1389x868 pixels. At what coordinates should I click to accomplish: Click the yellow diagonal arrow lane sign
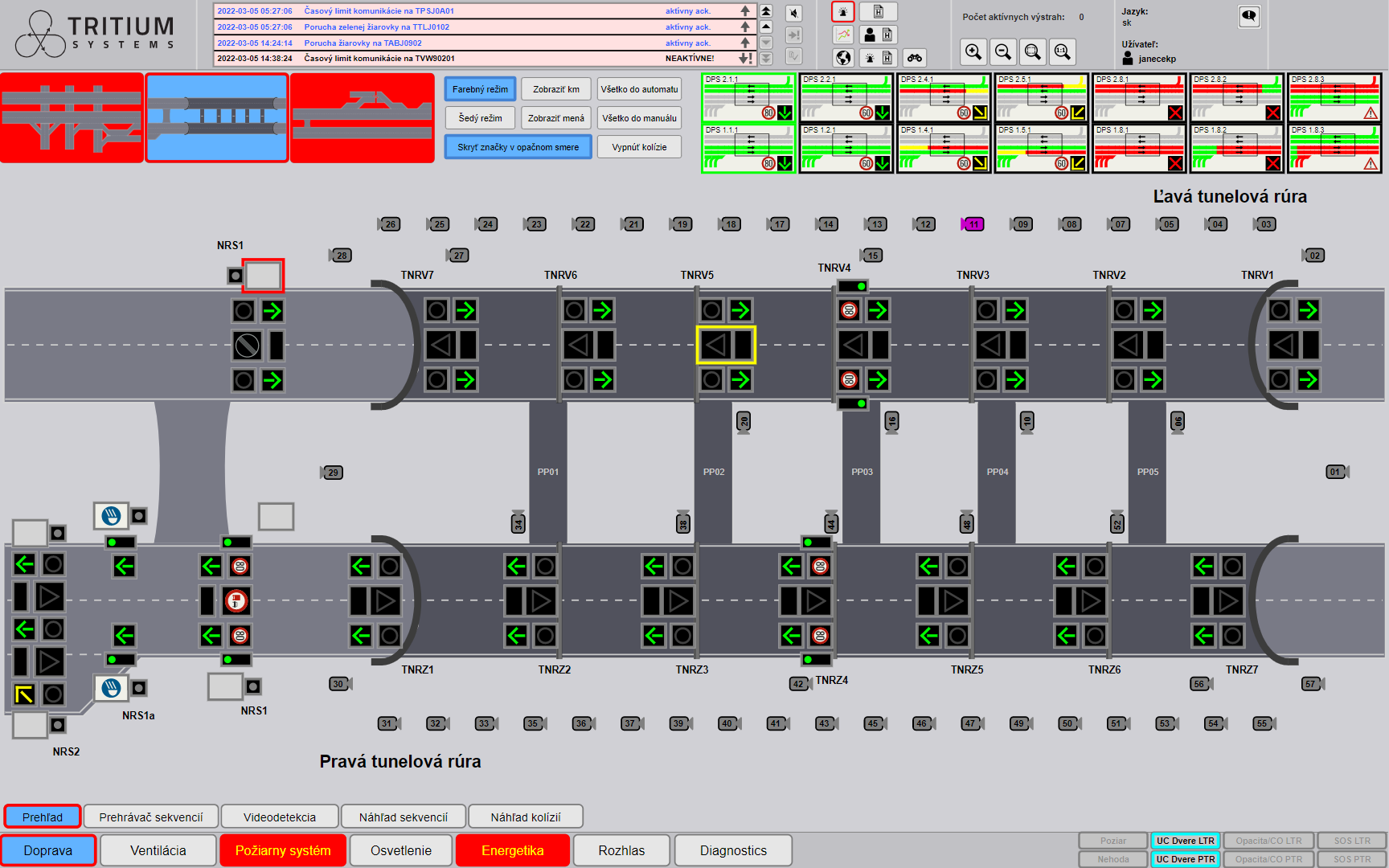tap(24, 694)
